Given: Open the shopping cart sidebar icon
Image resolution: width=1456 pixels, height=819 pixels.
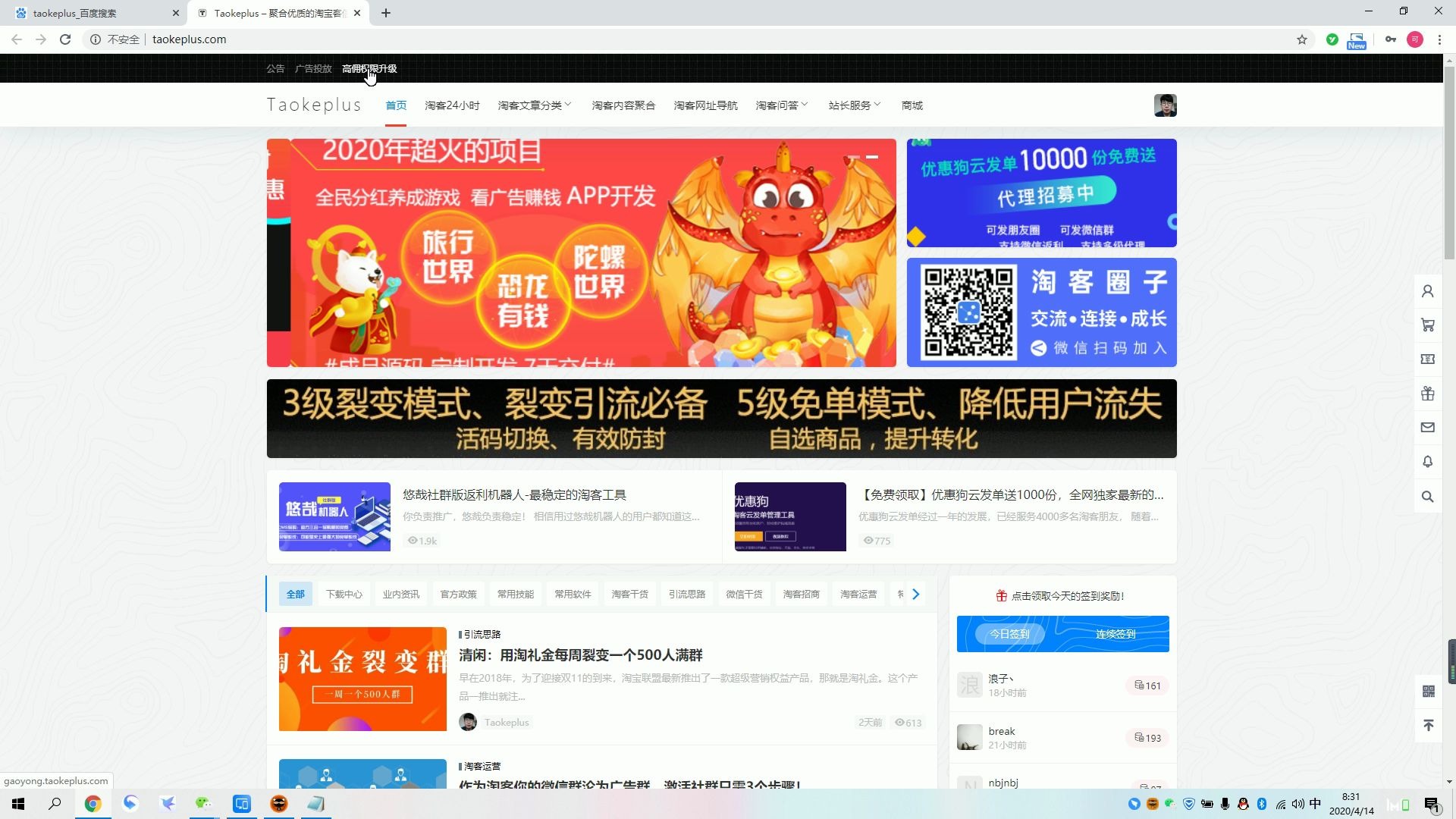Looking at the screenshot, I should 1427,325.
